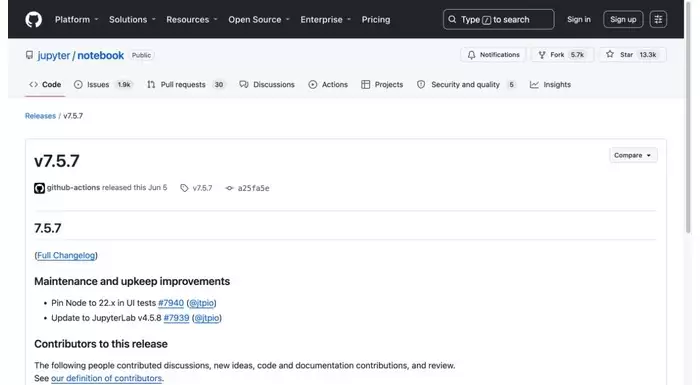Screen dimensions: 700x385
Task: Open the notebook repository link
Action: (x=100, y=55)
